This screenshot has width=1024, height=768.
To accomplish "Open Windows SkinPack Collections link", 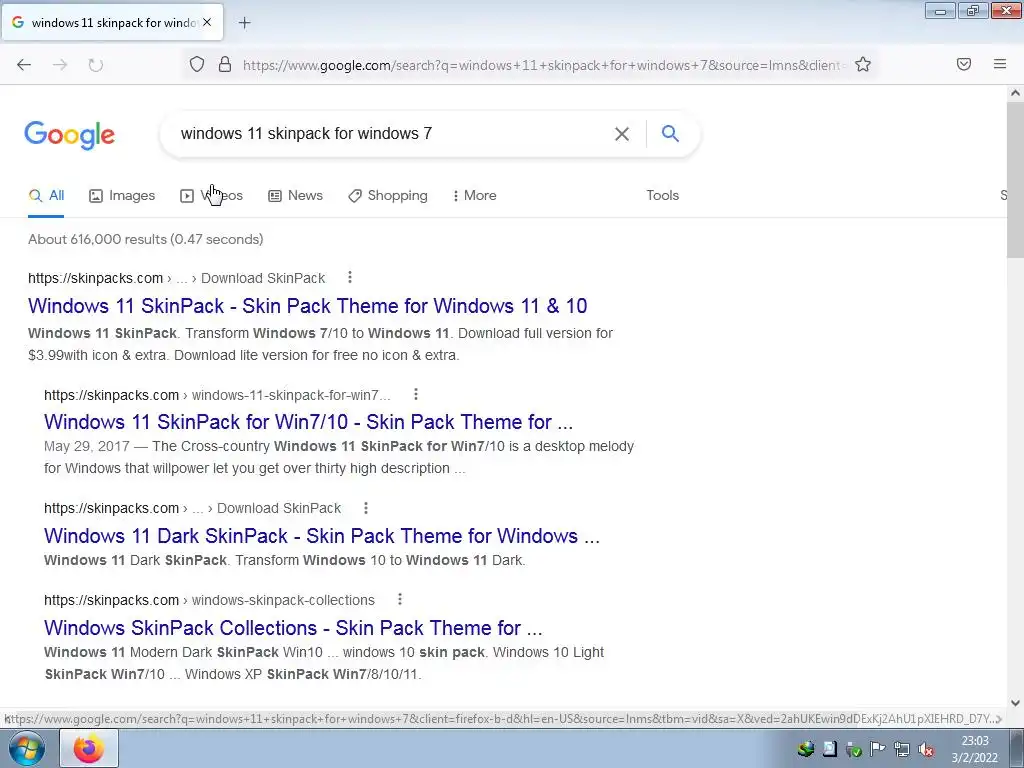I will (x=293, y=628).
